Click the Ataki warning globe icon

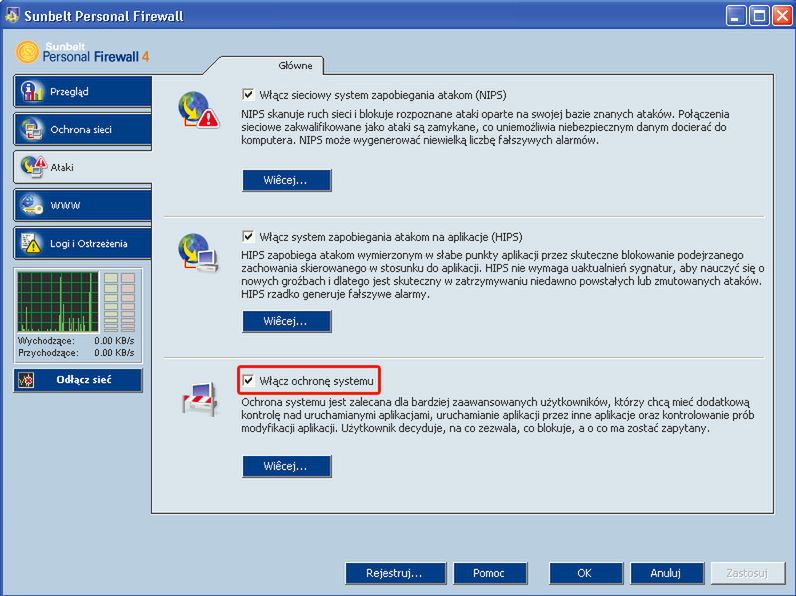(x=34, y=167)
